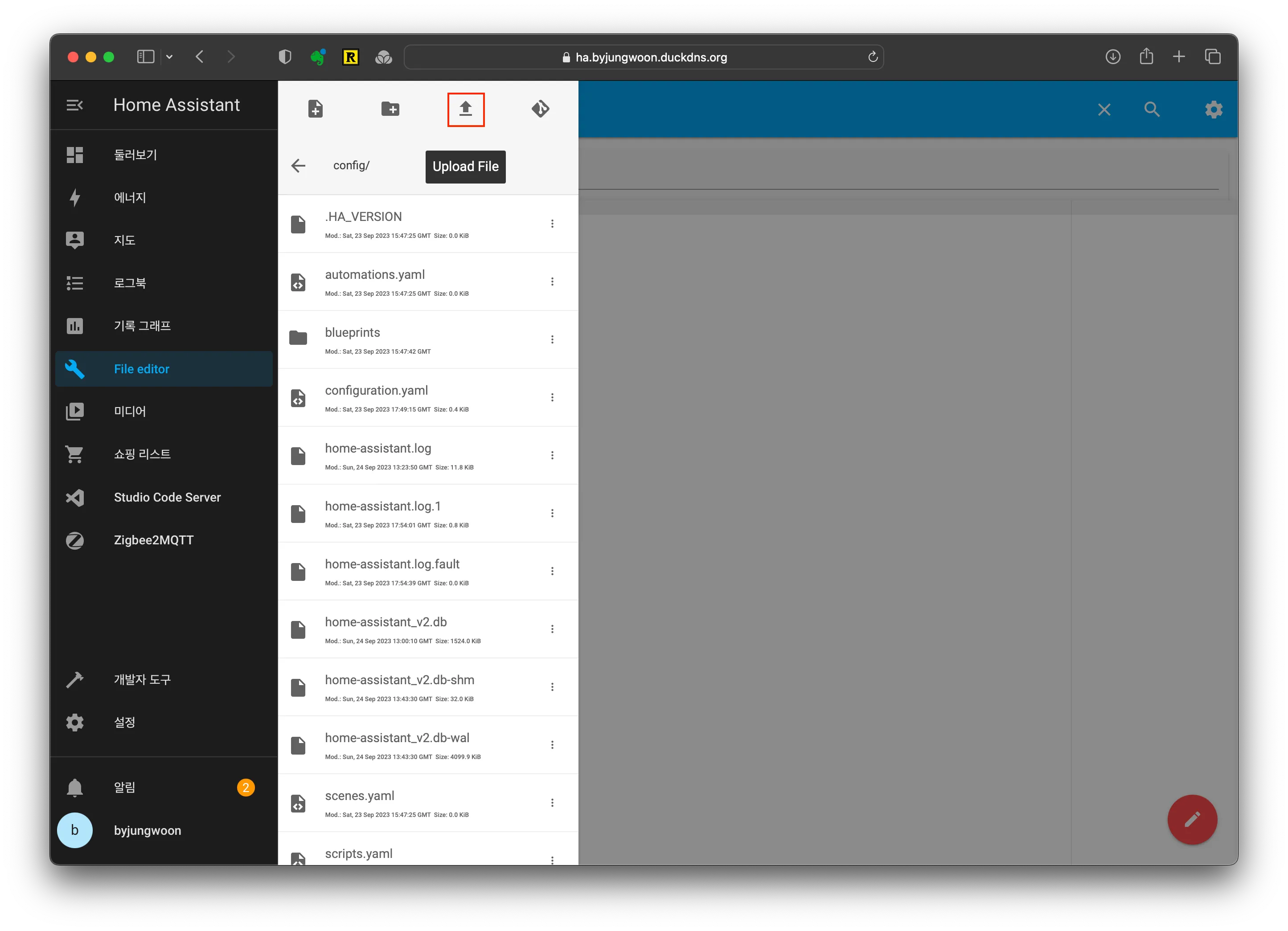Screen dimensions: 1288x931
Task: Go back in Safari history
Action: click(199, 57)
